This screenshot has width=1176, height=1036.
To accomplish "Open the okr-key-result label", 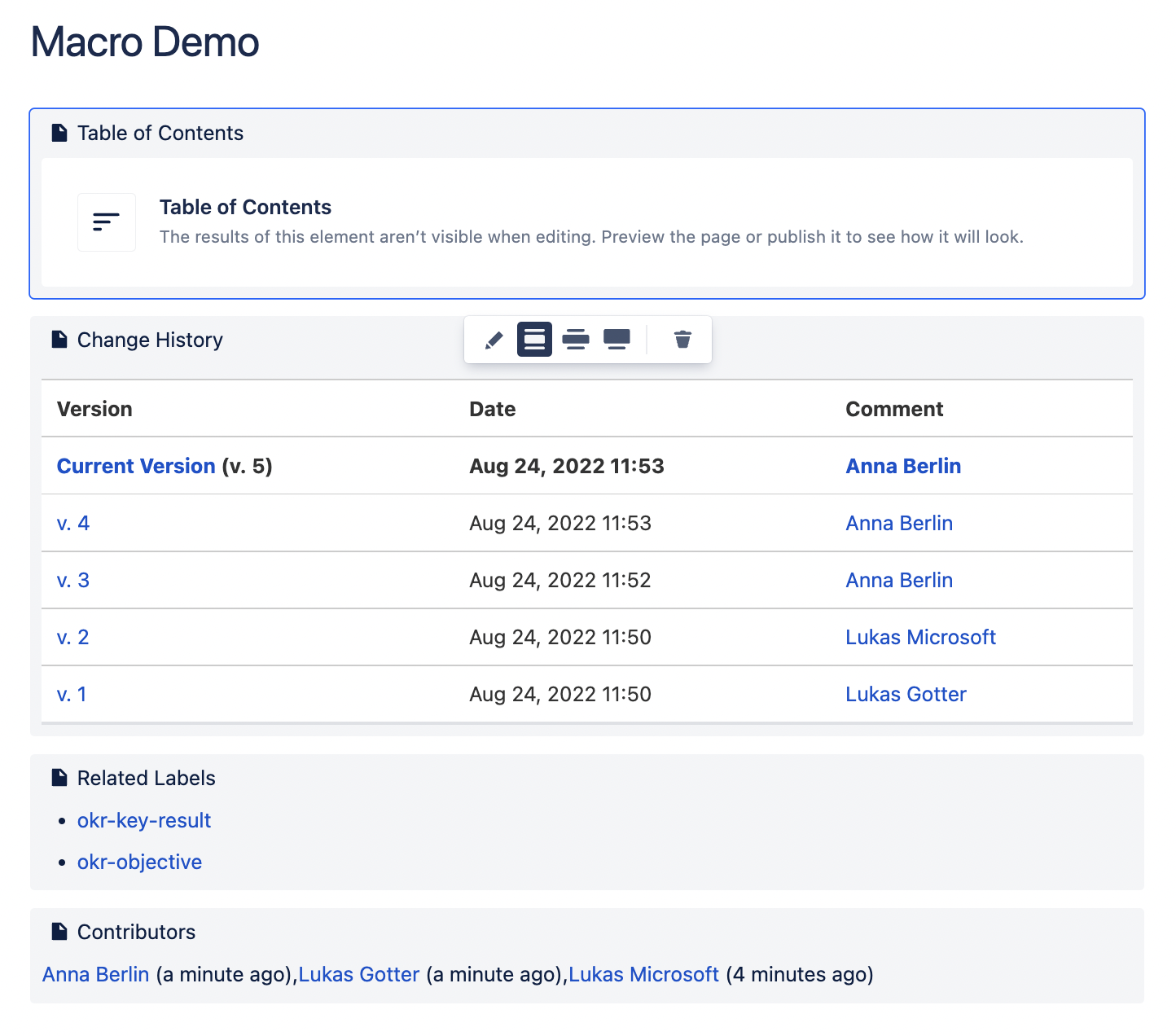I will [144, 820].
